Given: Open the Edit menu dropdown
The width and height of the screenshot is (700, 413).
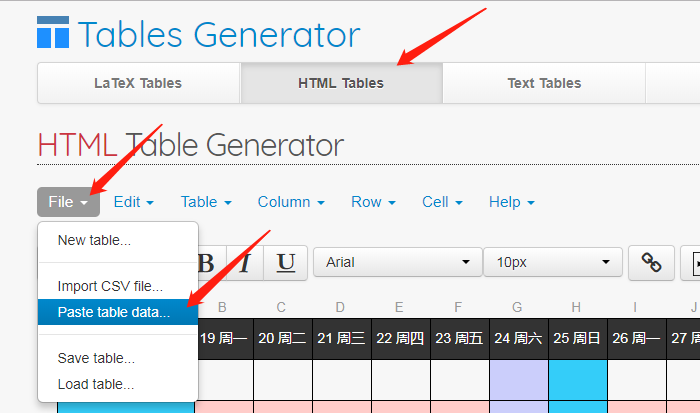Looking at the screenshot, I should click(x=134, y=202).
